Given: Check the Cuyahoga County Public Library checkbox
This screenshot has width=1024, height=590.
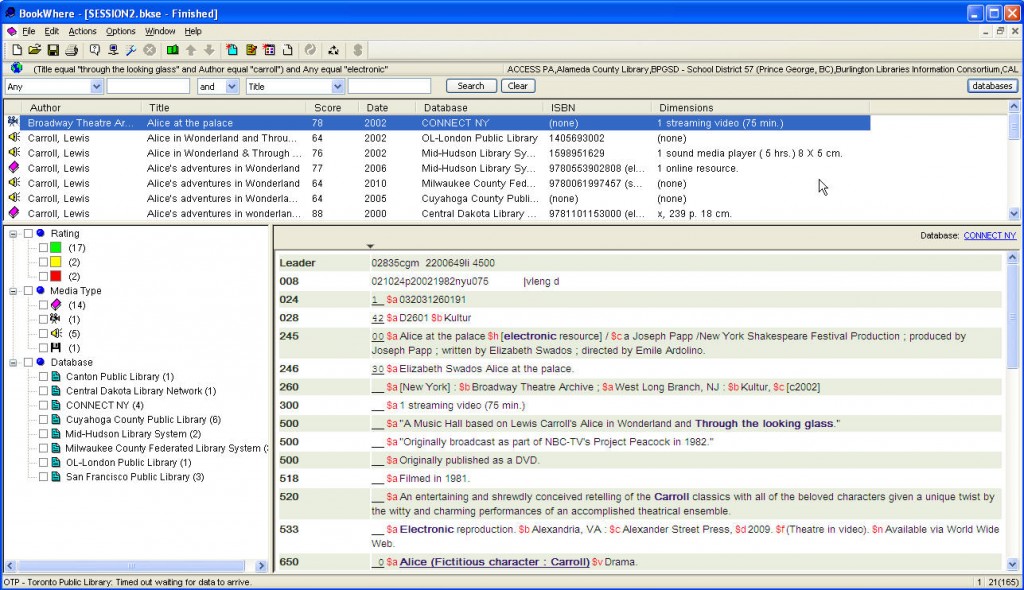Looking at the screenshot, I should [43, 419].
